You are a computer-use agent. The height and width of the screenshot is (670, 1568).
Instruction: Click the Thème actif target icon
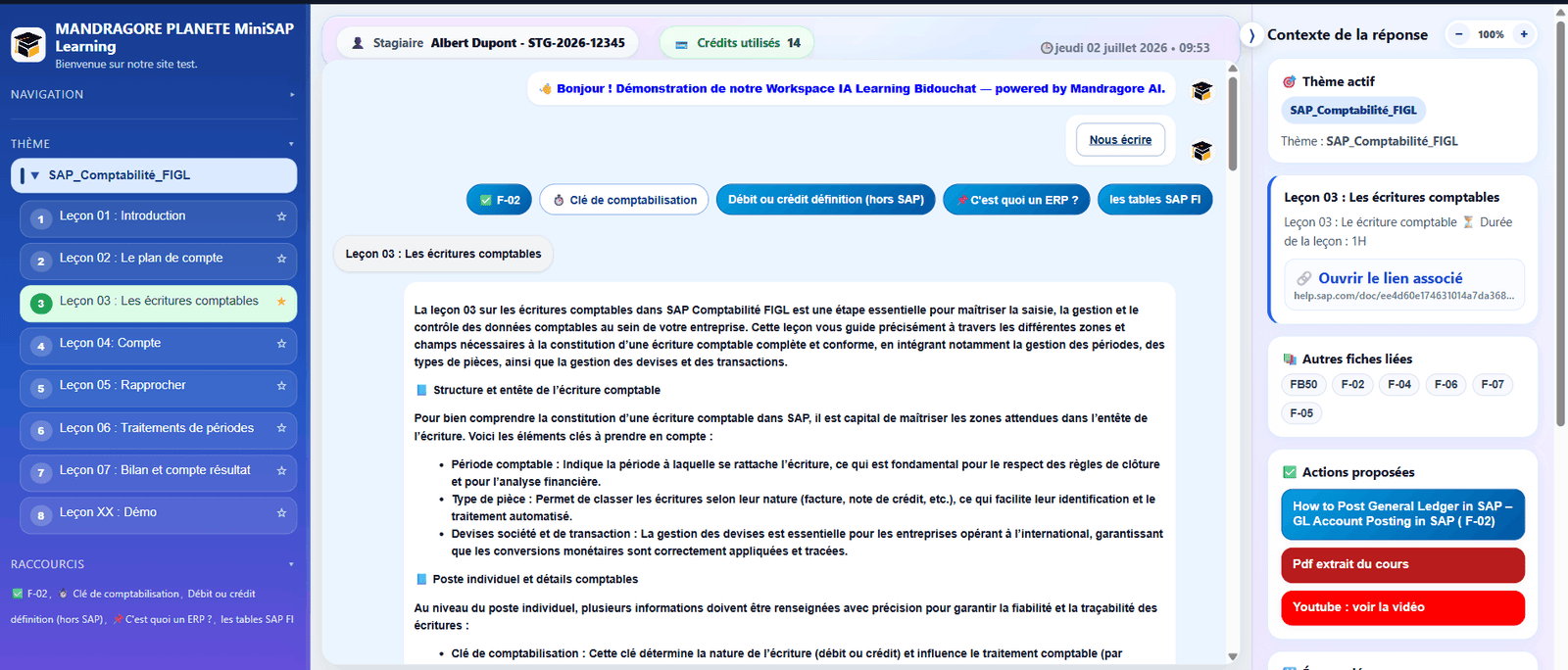click(1290, 82)
